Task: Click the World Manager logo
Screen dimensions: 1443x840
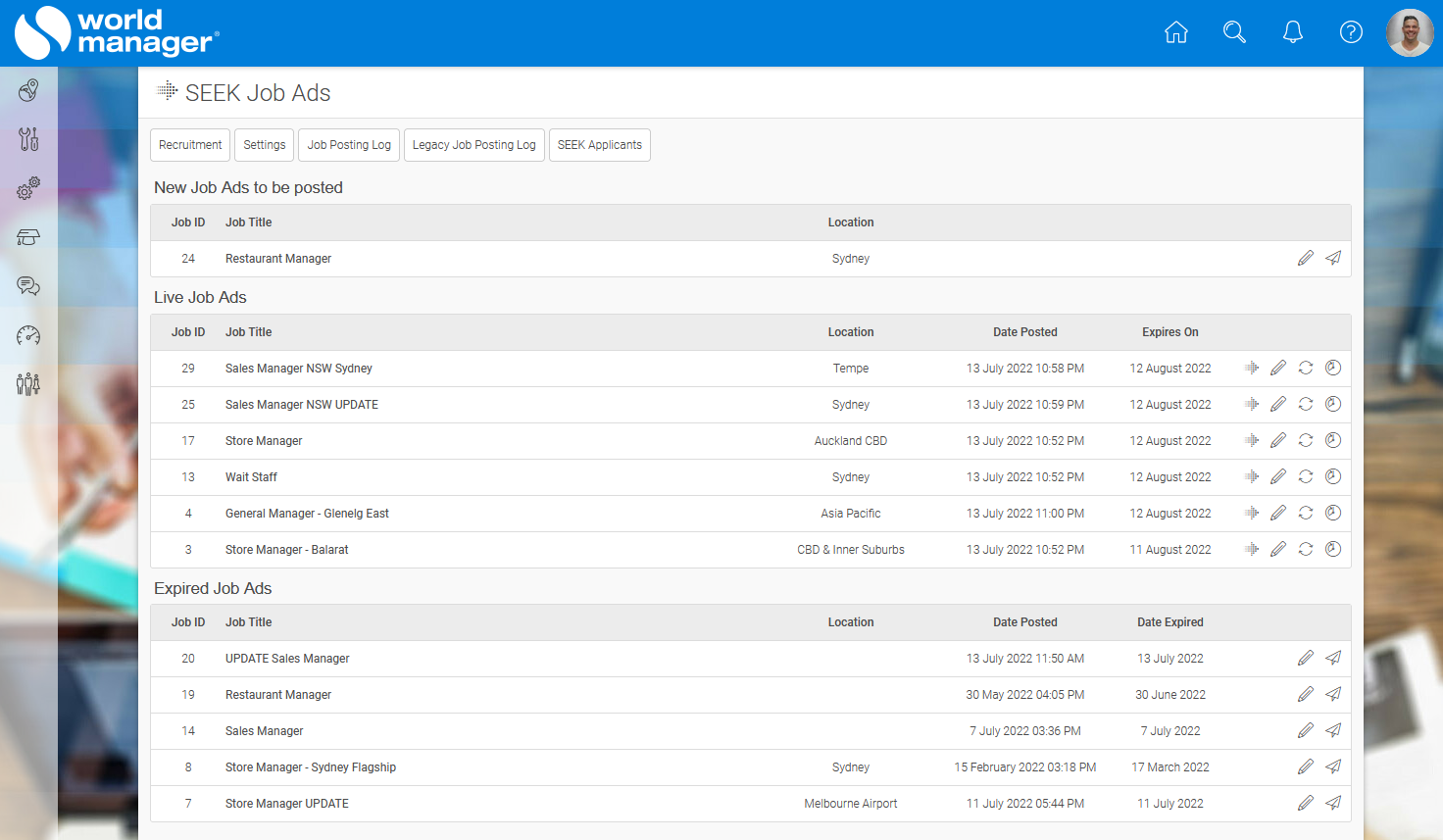Action: point(117,32)
